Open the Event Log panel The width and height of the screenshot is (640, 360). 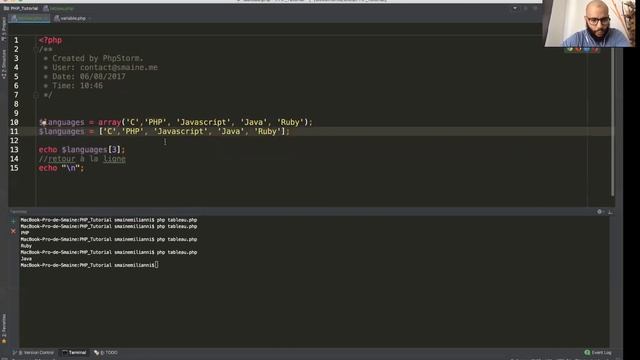coord(598,352)
